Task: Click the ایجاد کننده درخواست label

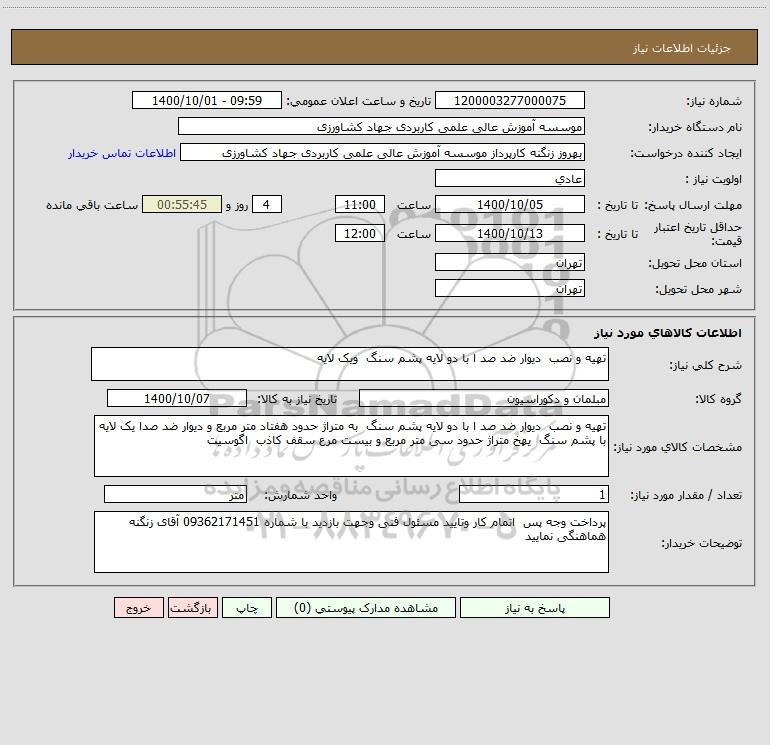Action: pyautogui.click(x=686, y=154)
